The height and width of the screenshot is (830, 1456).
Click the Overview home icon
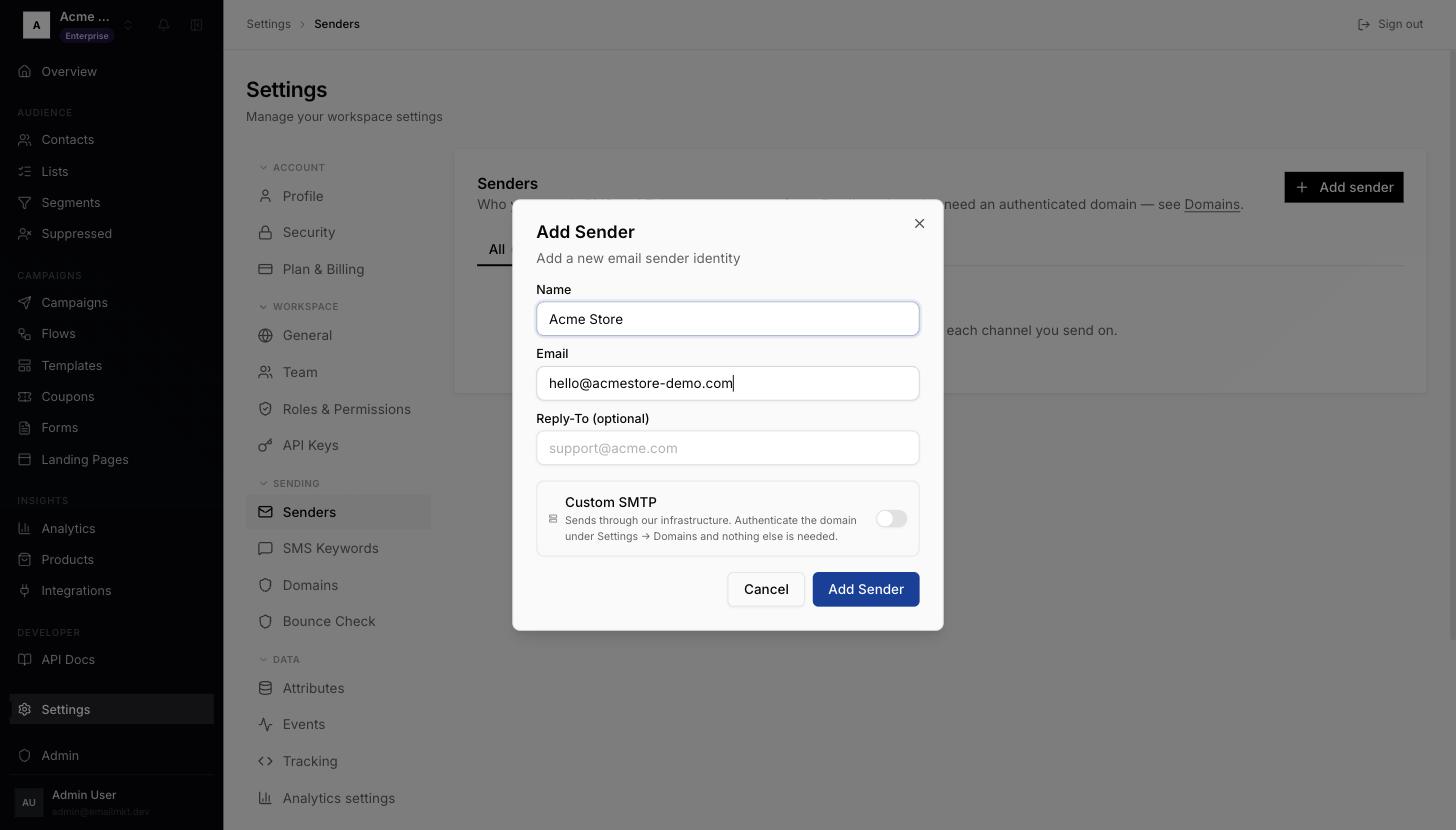tap(25, 71)
